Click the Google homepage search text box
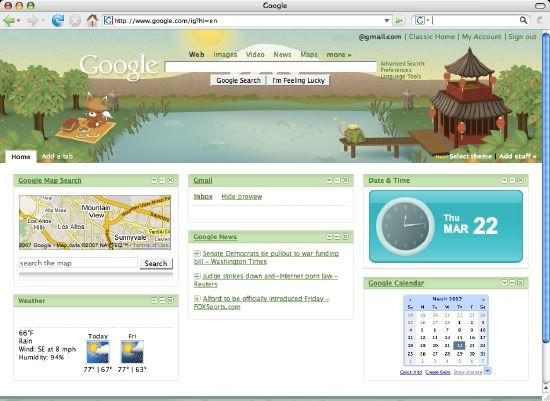This screenshot has height=401, width=550. tap(270, 67)
